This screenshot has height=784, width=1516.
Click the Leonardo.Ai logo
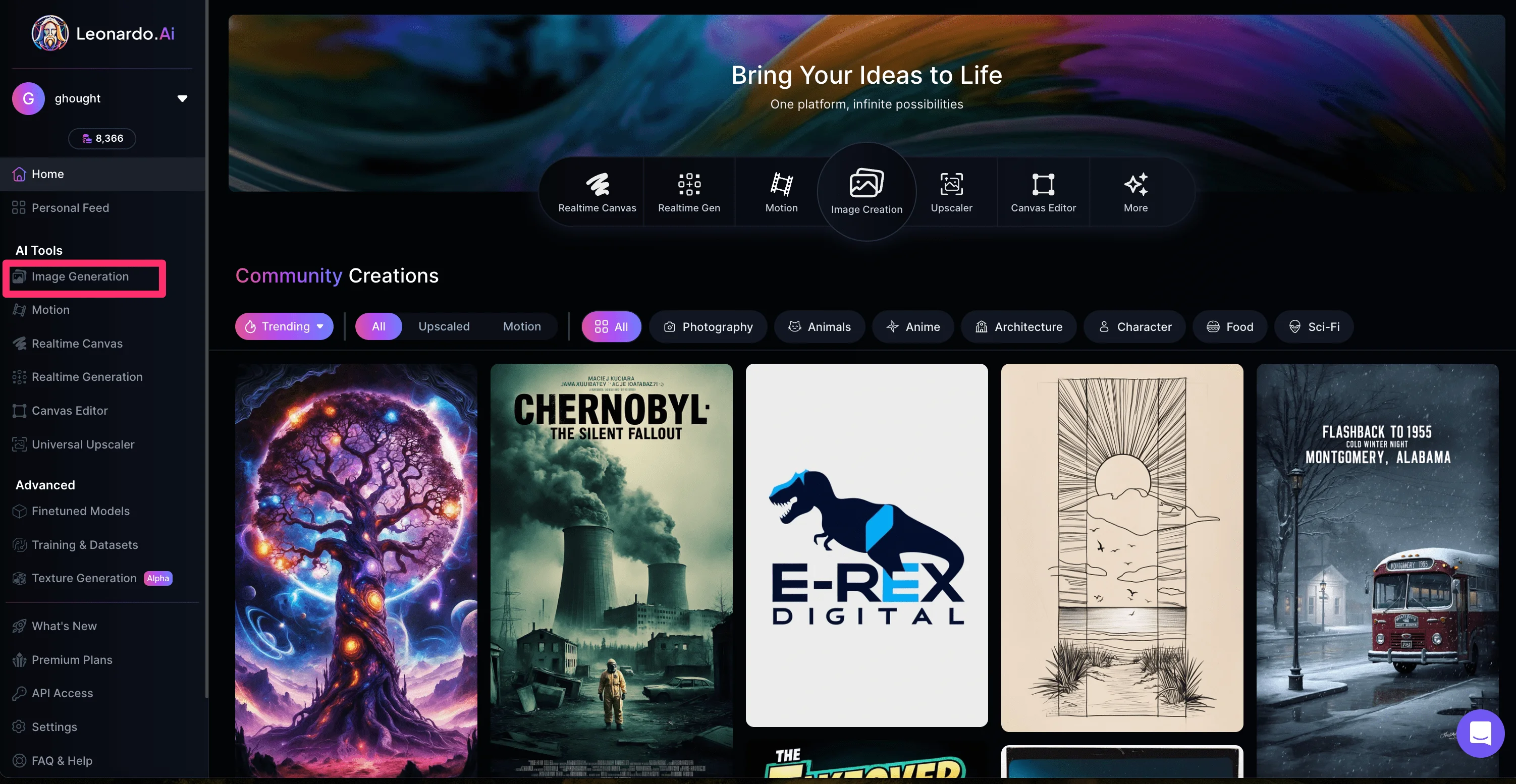pos(103,33)
